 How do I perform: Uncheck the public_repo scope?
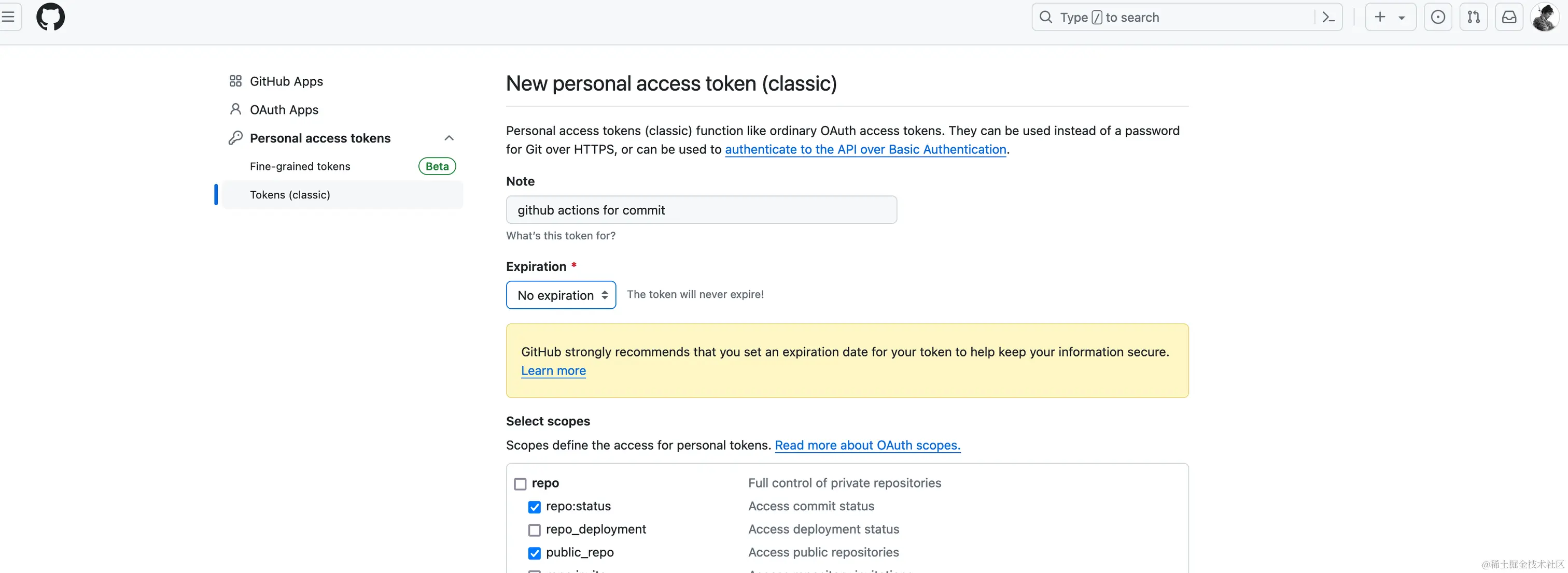535,553
